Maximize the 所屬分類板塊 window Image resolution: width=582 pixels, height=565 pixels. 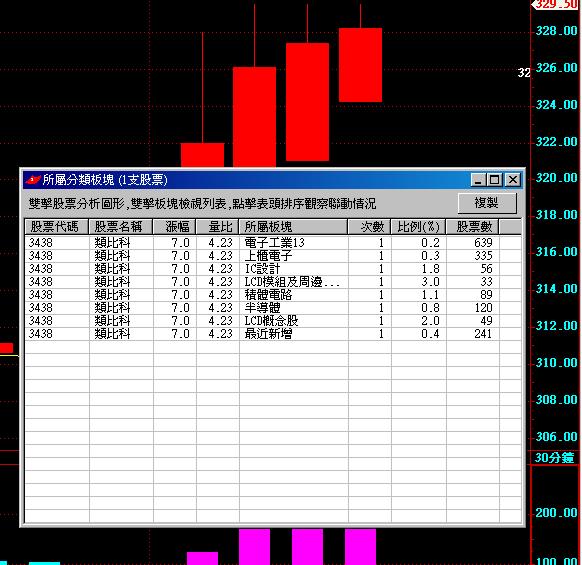495,180
